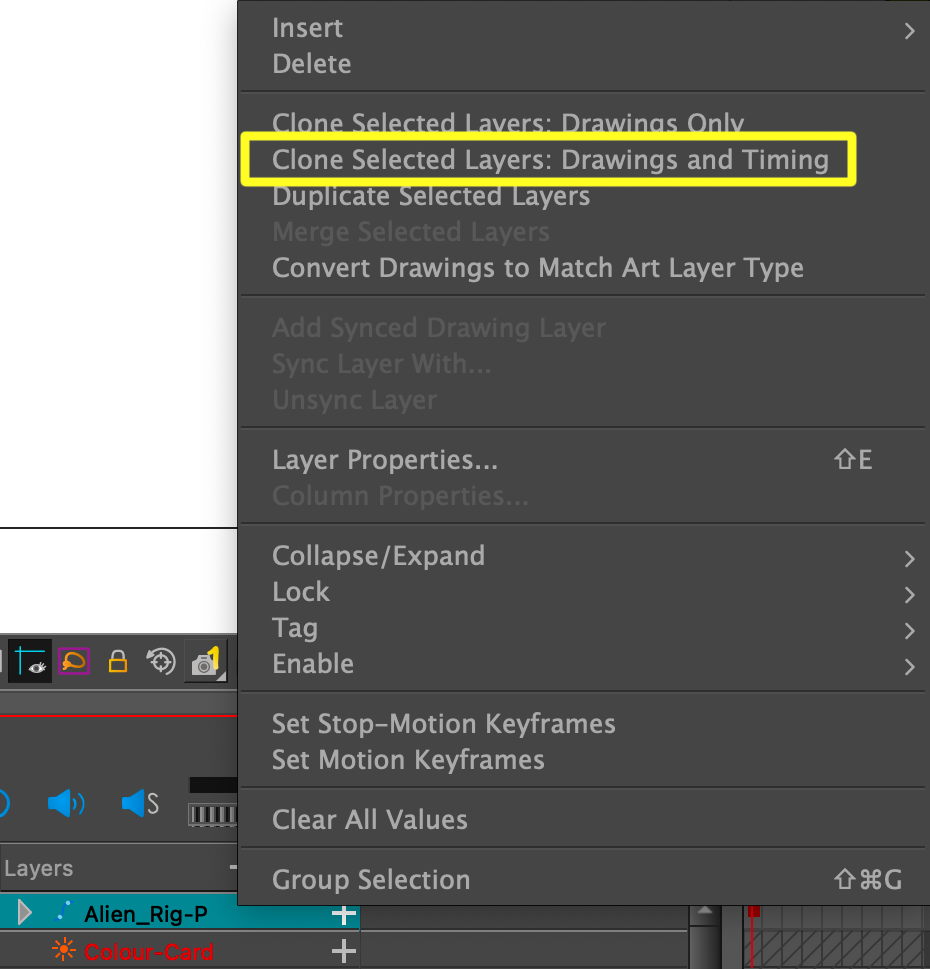Click the orange padlock lock icon
The width and height of the screenshot is (930, 969).
tap(118, 662)
